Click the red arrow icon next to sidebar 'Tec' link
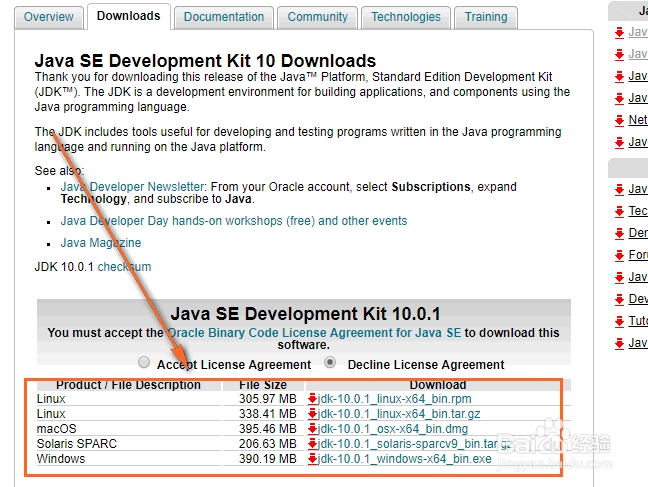This screenshot has width=648, height=487. click(619, 211)
